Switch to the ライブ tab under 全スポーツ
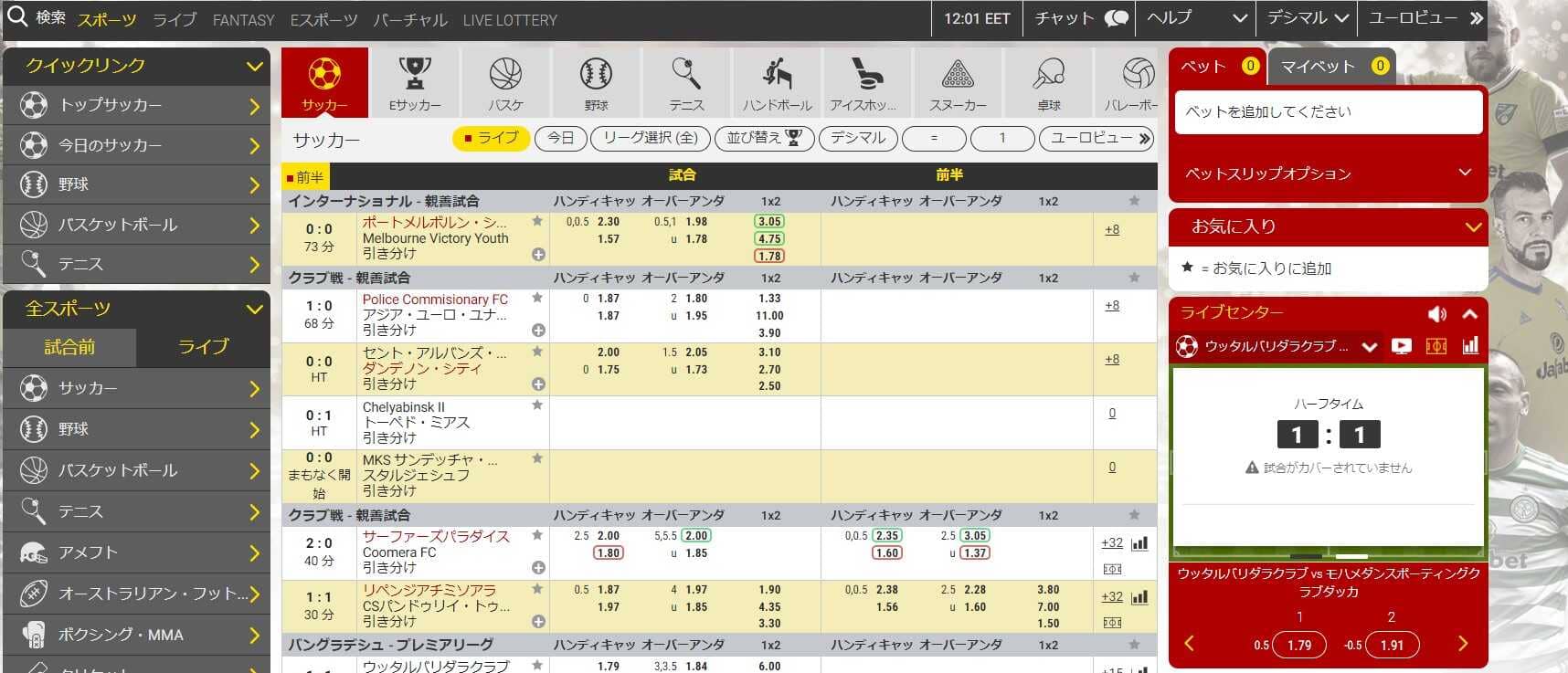Viewport: 1568px width, 673px height. click(x=203, y=347)
